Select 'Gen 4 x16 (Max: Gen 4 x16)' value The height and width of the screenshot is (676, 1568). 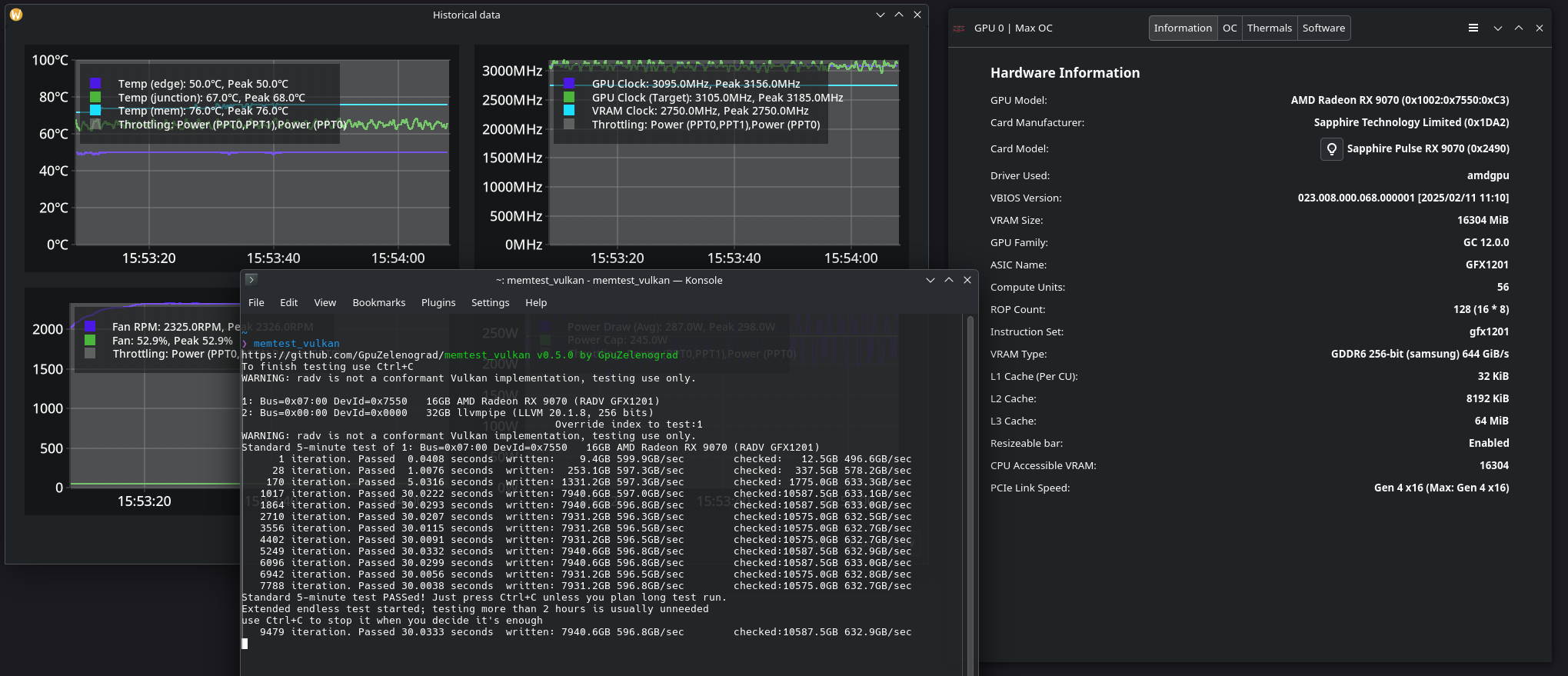[x=1441, y=488]
